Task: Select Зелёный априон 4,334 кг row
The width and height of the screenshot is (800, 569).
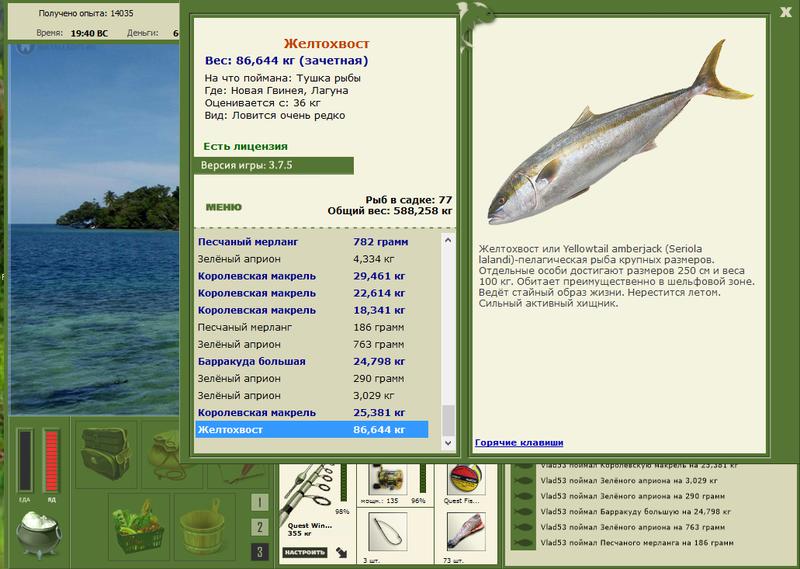Action: [312, 259]
